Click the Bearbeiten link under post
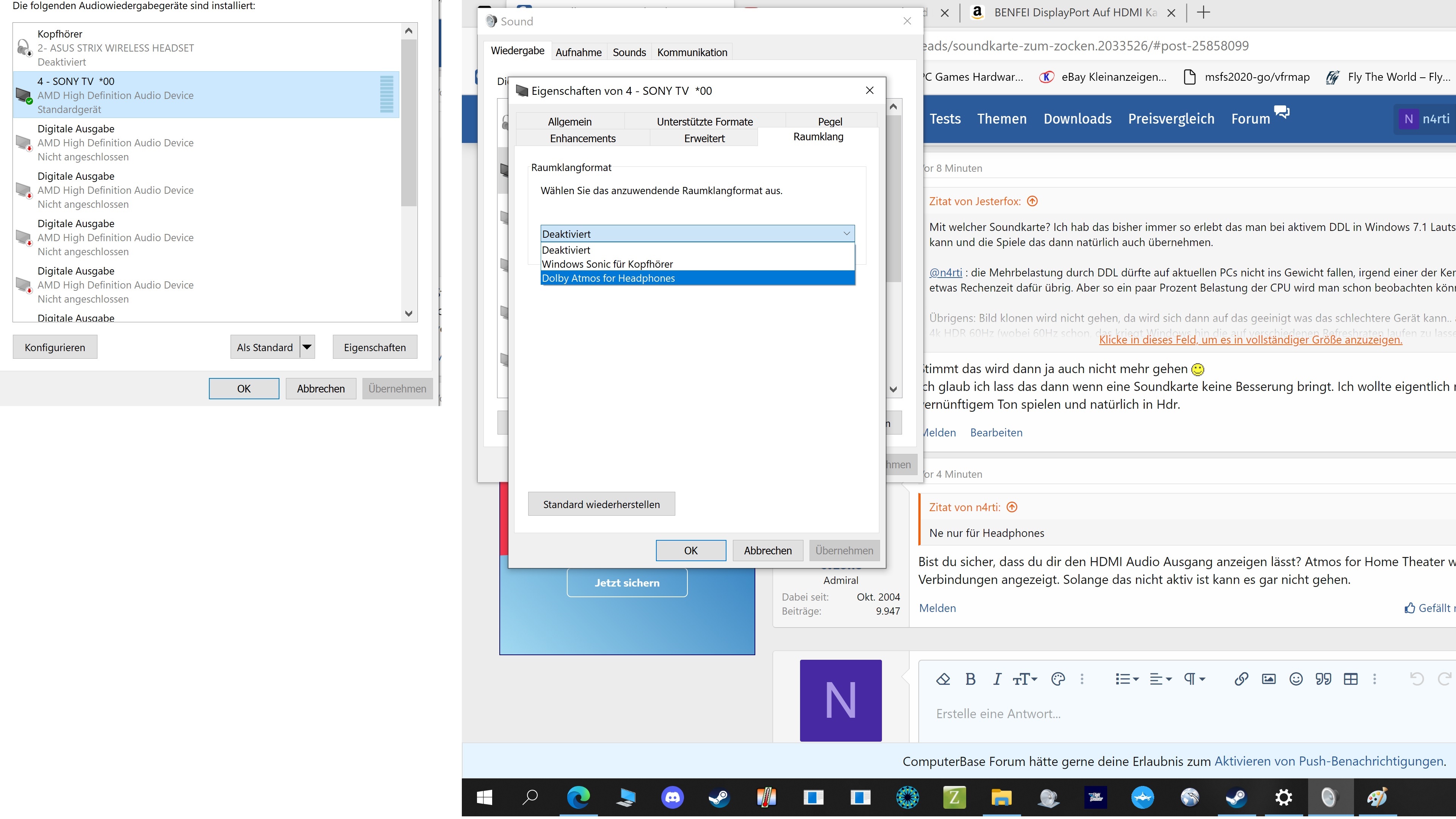 996,432
